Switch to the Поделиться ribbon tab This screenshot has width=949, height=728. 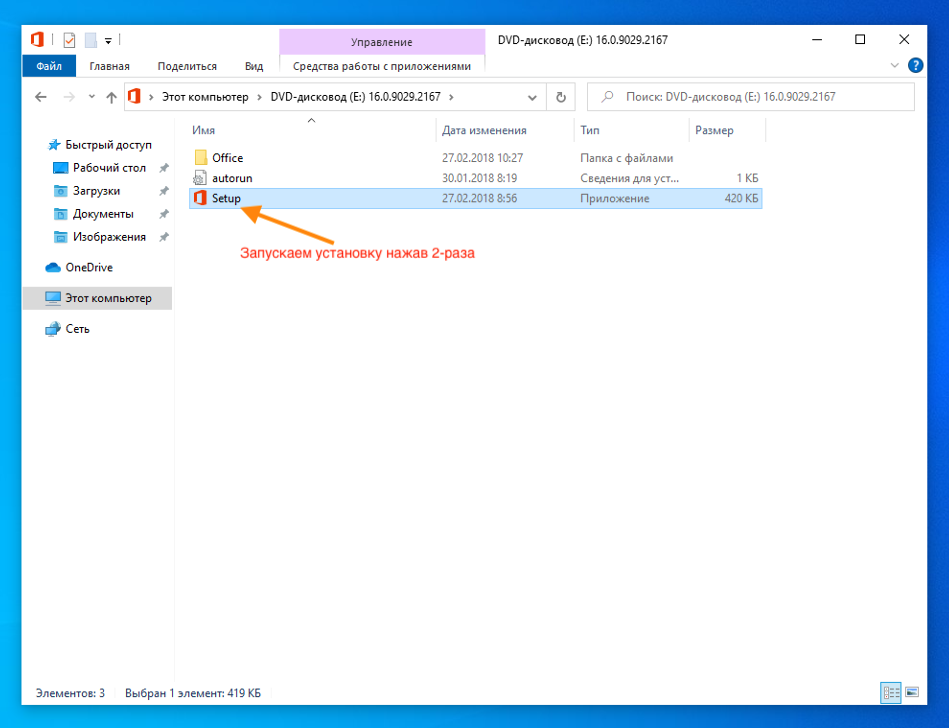(187, 66)
